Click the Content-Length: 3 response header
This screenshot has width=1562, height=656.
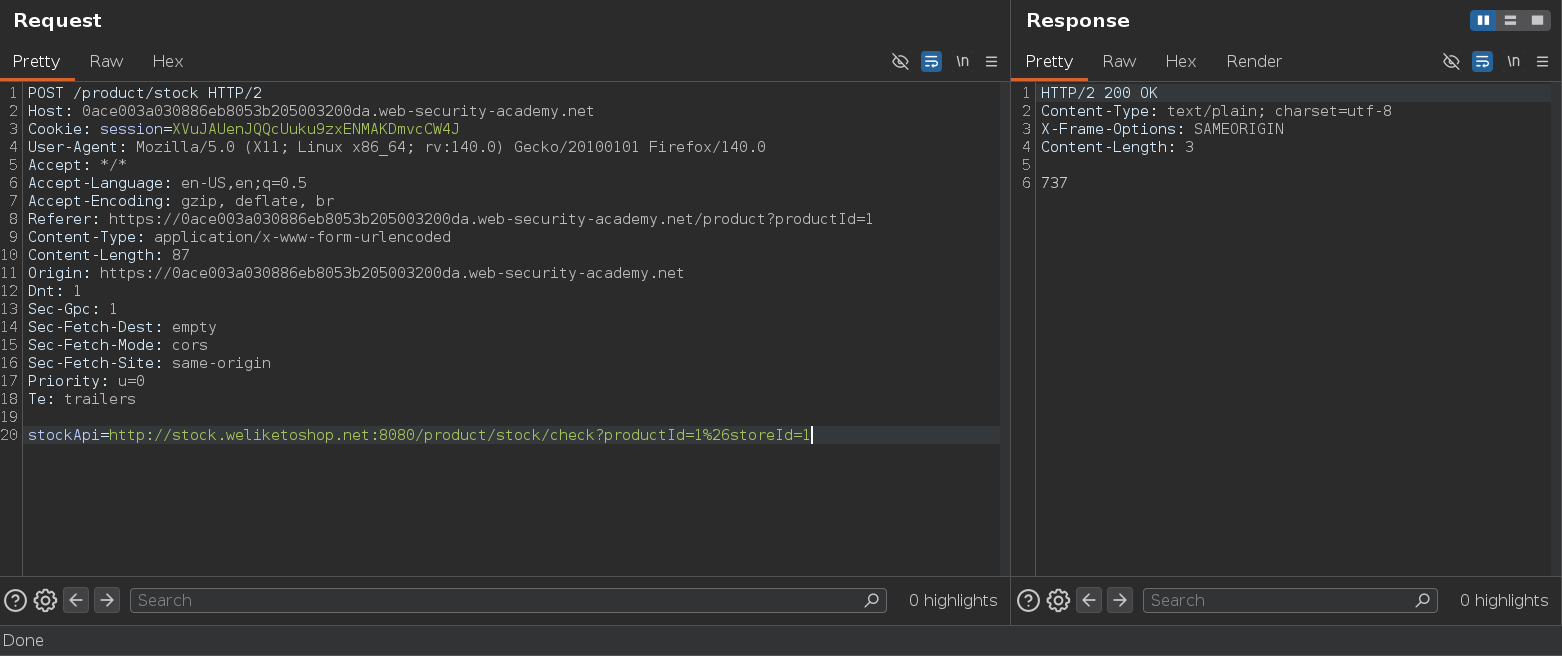(1117, 147)
